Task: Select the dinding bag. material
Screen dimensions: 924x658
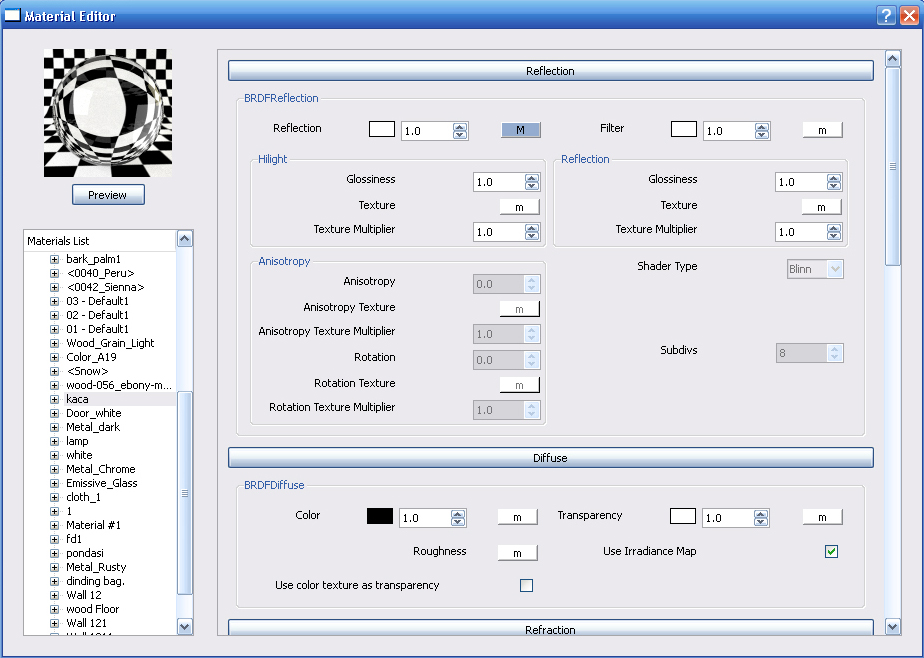Action: 95,581
